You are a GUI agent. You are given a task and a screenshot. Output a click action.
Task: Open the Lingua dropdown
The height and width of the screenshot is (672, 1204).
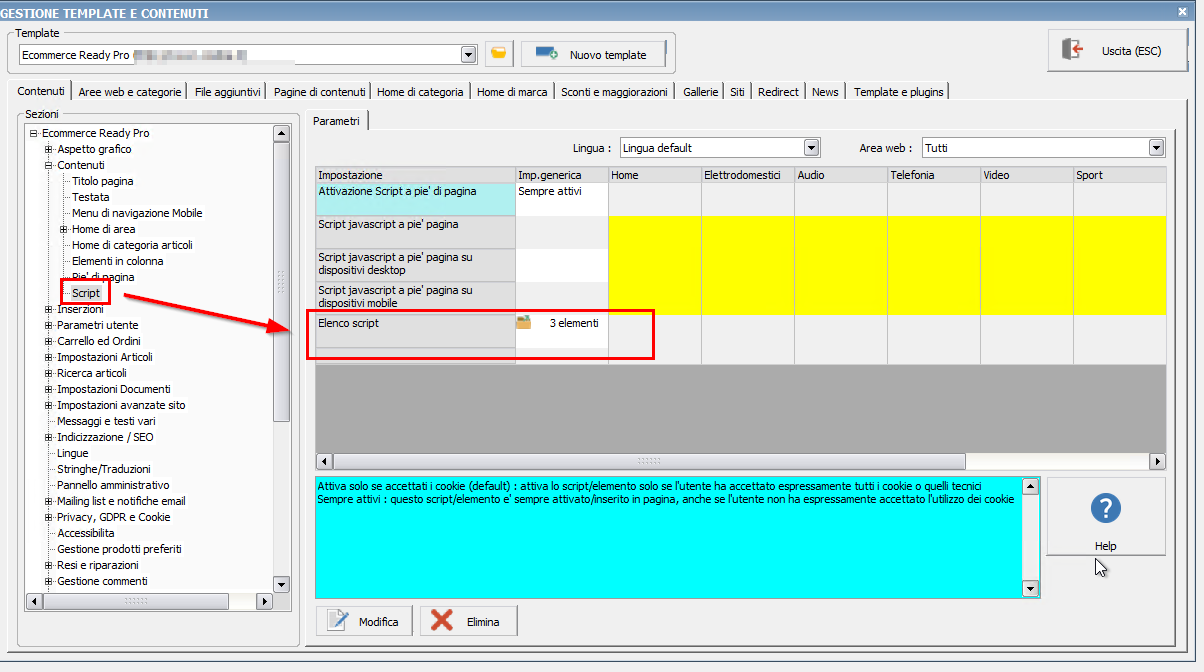[812, 148]
